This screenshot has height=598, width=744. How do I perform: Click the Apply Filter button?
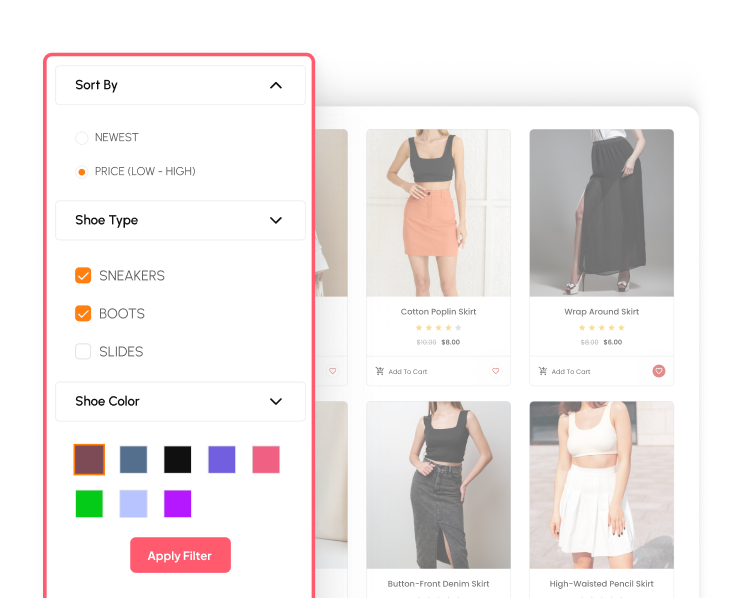point(180,555)
